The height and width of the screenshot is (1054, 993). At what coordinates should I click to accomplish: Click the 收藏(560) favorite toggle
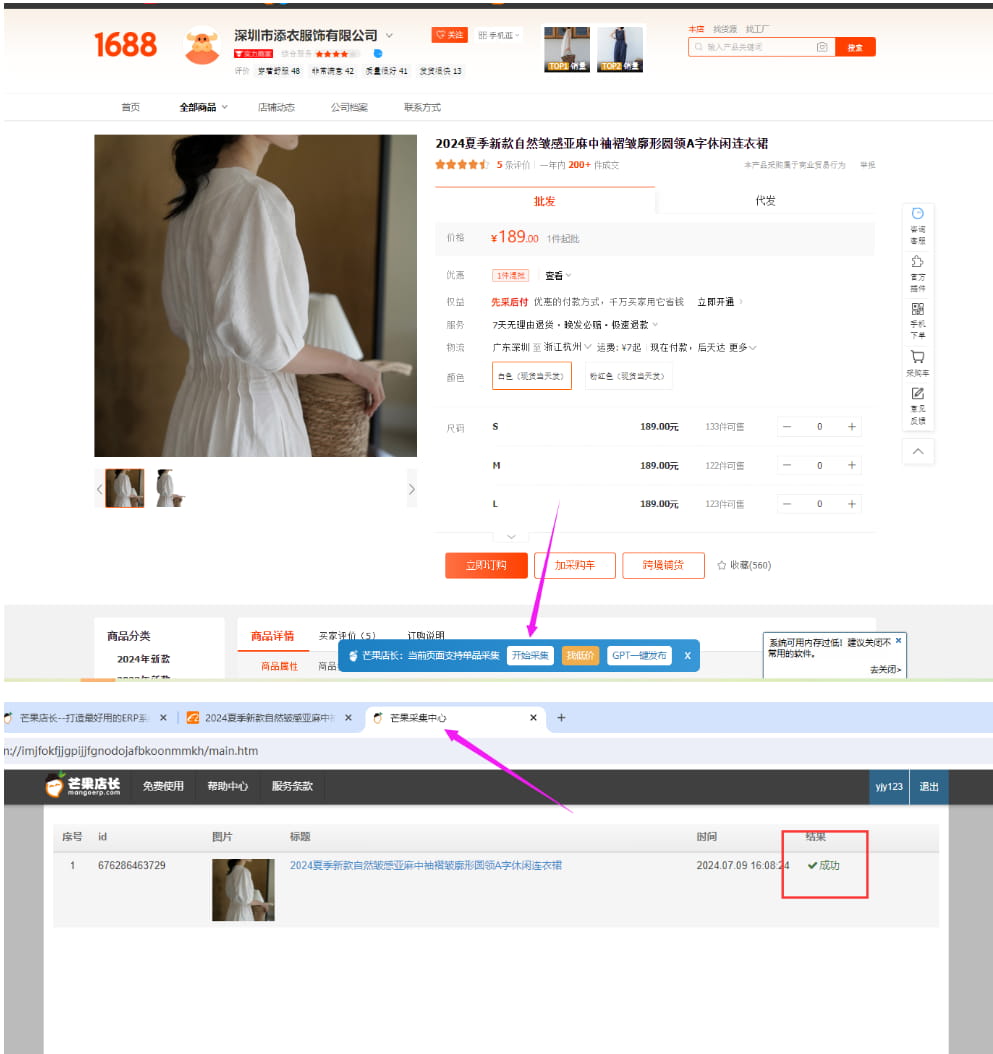click(x=743, y=565)
